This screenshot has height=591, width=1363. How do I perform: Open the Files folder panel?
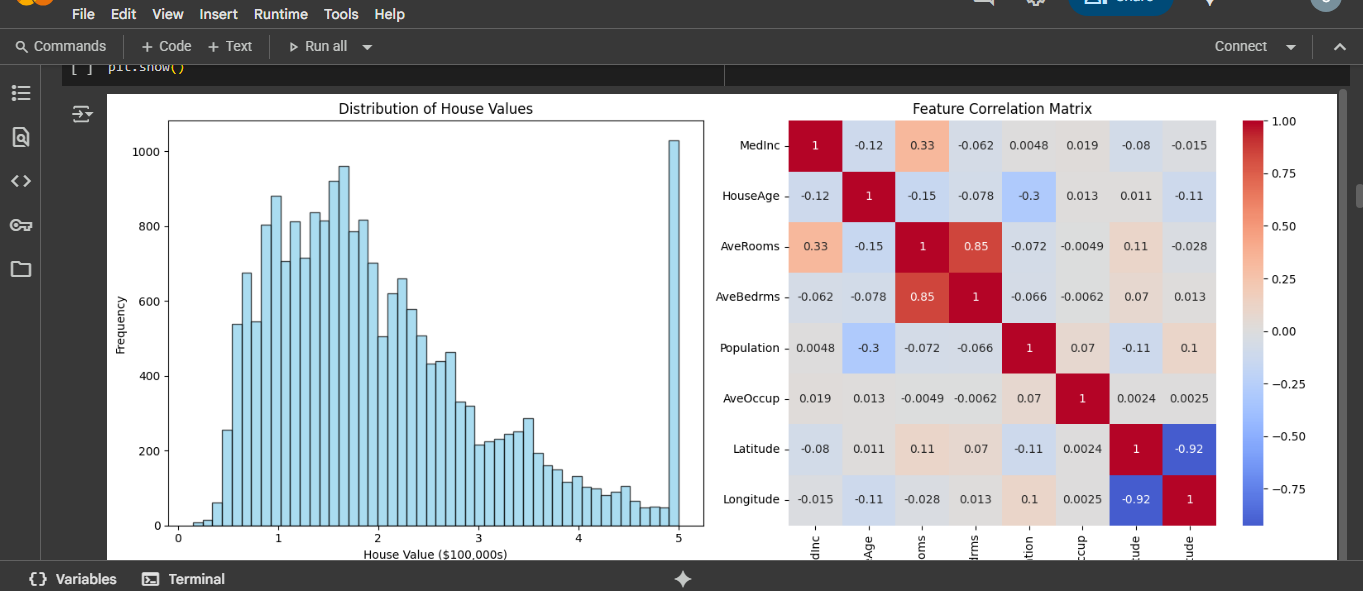tap(21, 269)
